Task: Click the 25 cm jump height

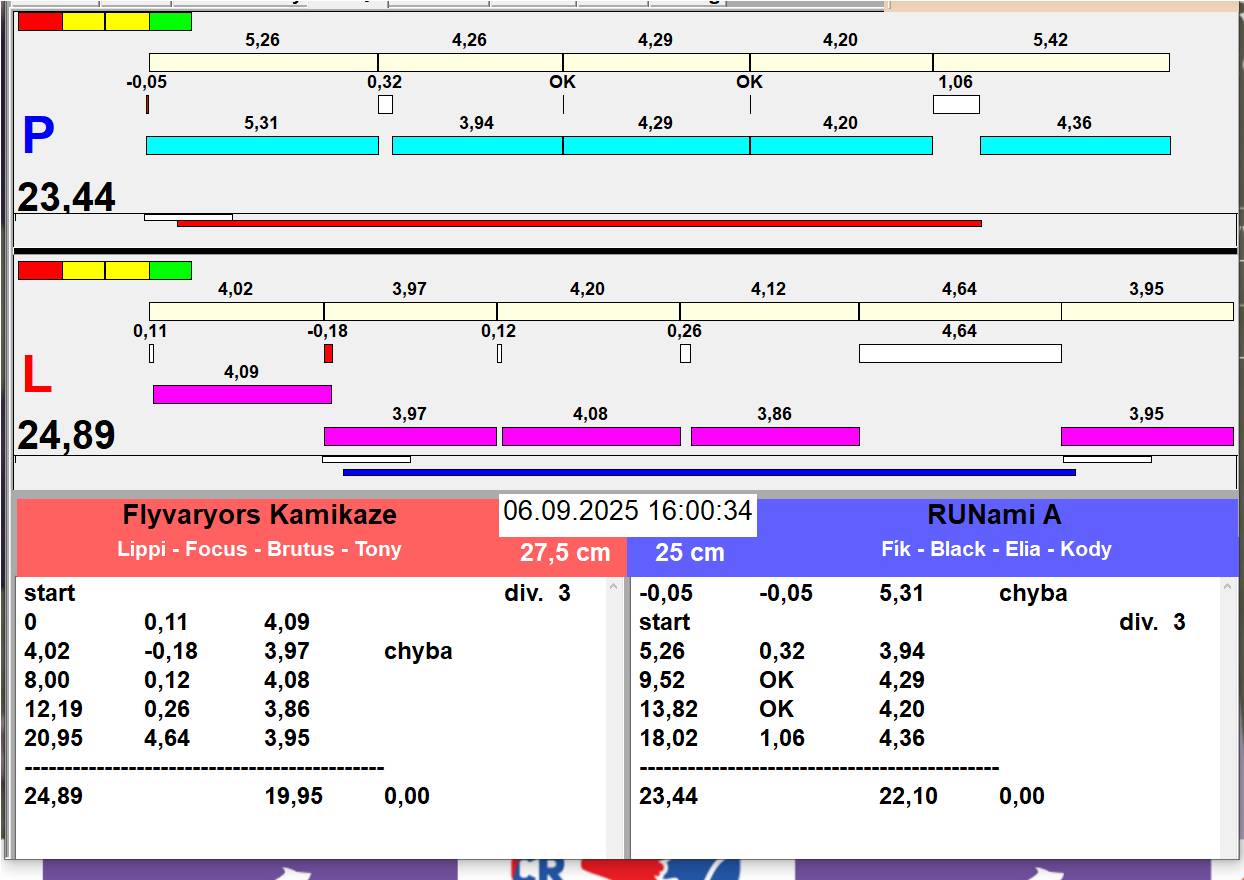Action: [690, 553]
